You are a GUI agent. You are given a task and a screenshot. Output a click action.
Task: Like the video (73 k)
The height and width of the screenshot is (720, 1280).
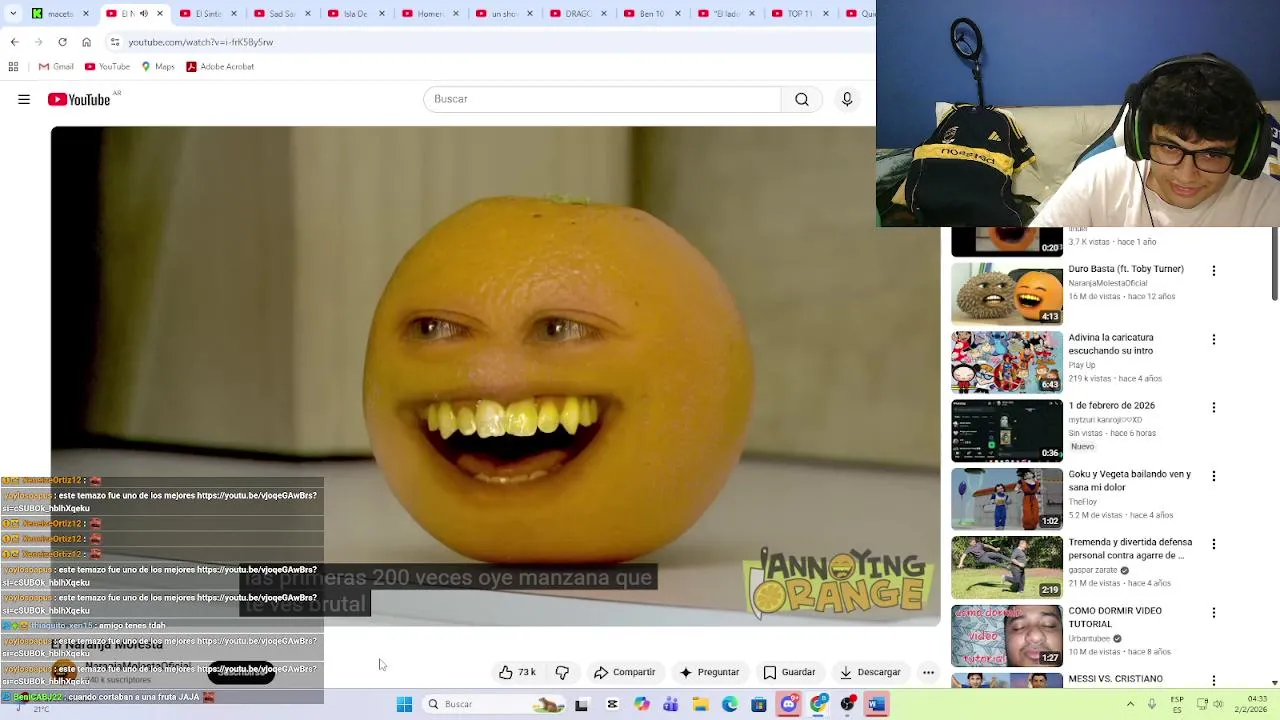[x=517, y=672]
